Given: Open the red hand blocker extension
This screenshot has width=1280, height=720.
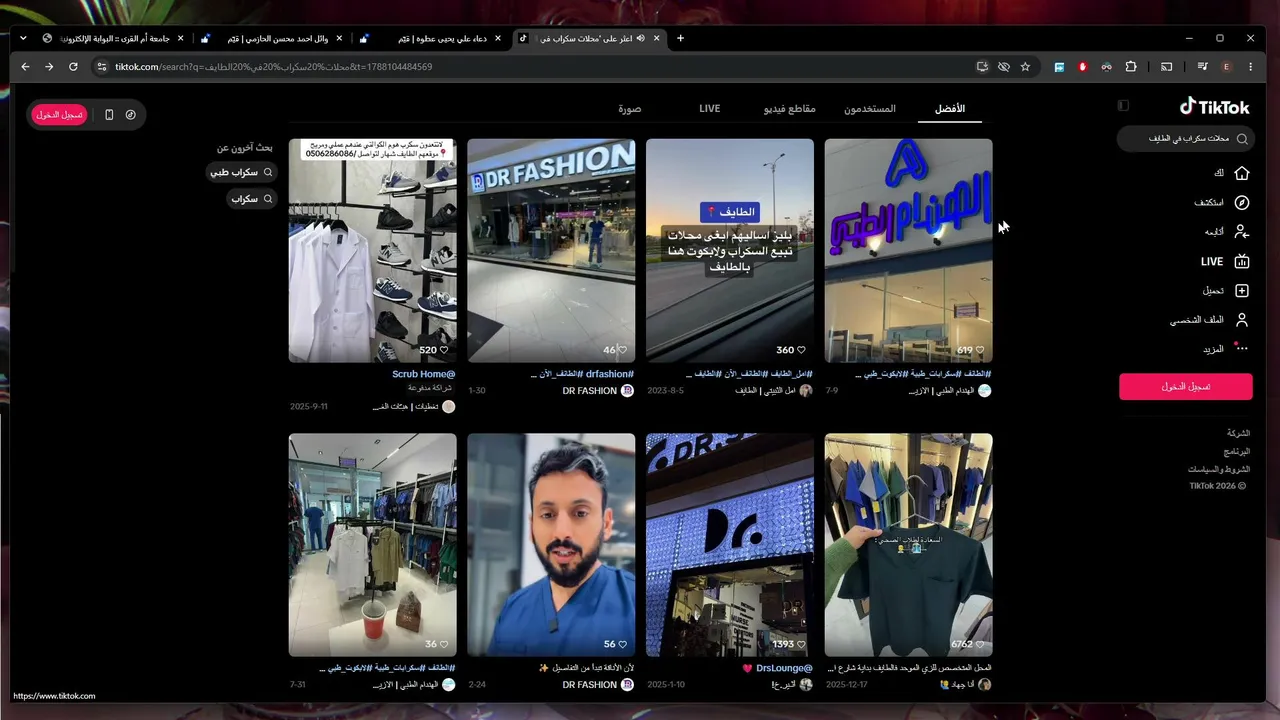Looking at the screenshot, I should click(x=1082, y=67).
